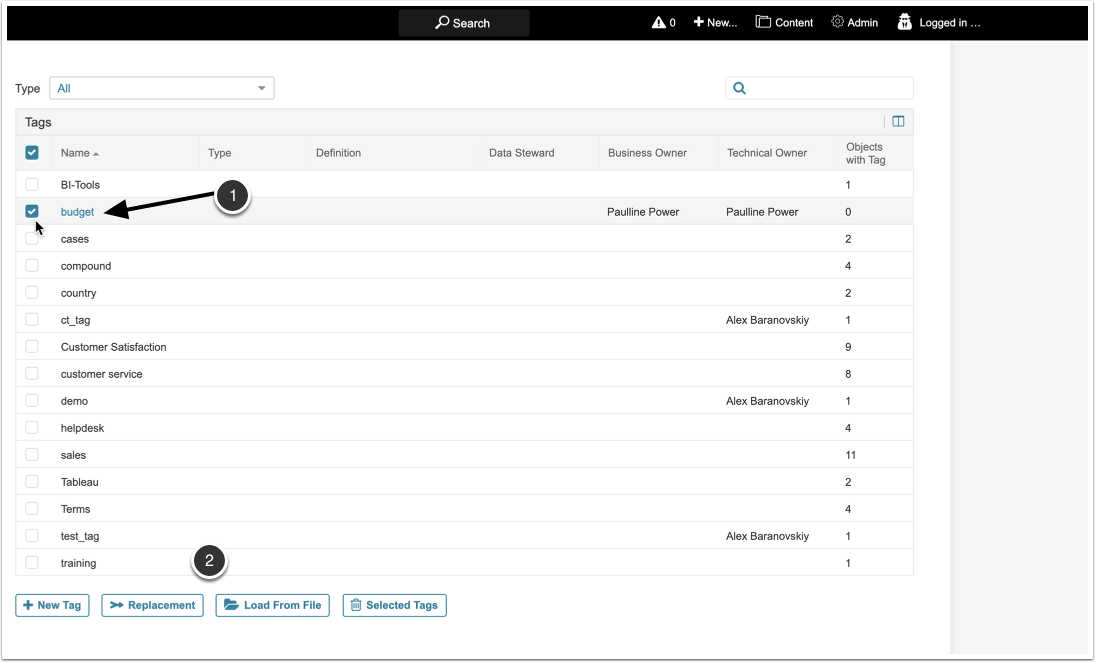This screenshot has height=662, width=1095.
Task: Click the trash icon for Selected Tags
Action: [x=355, y=605]
